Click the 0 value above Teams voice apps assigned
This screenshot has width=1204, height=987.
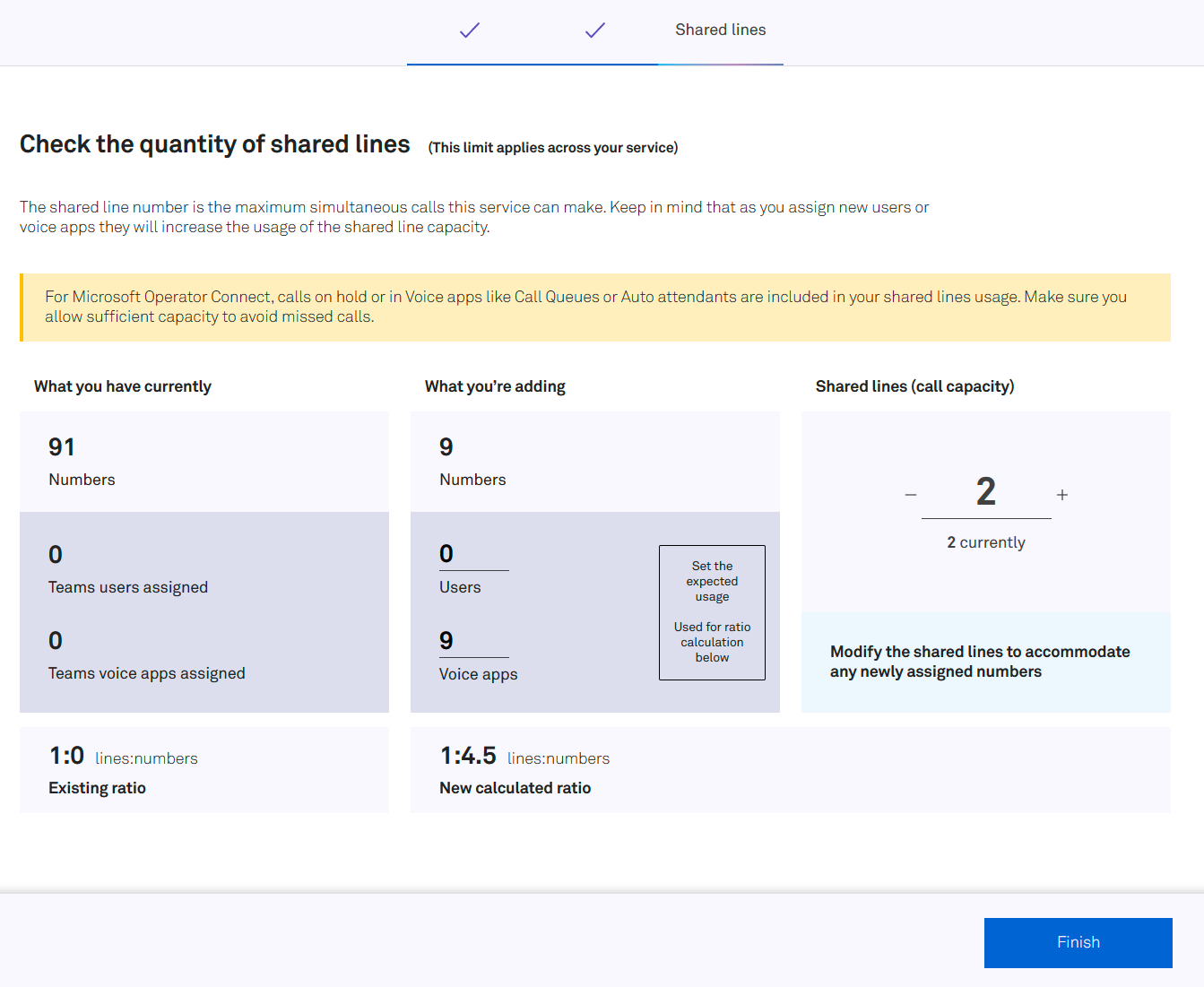(x=56, y=641)
